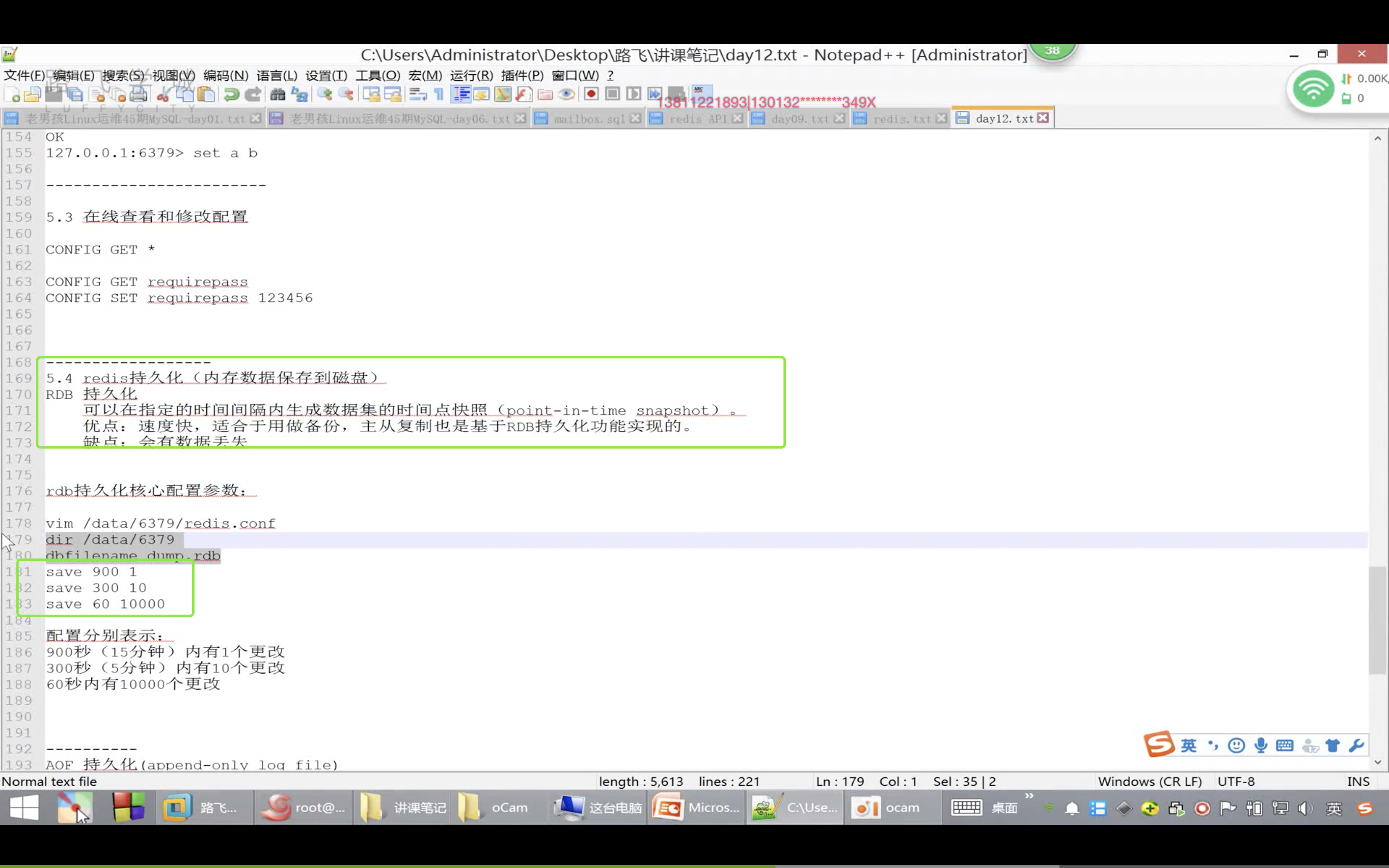
Task: Toggle synchronized horizontal scrolling
Action: click(393, 94)
